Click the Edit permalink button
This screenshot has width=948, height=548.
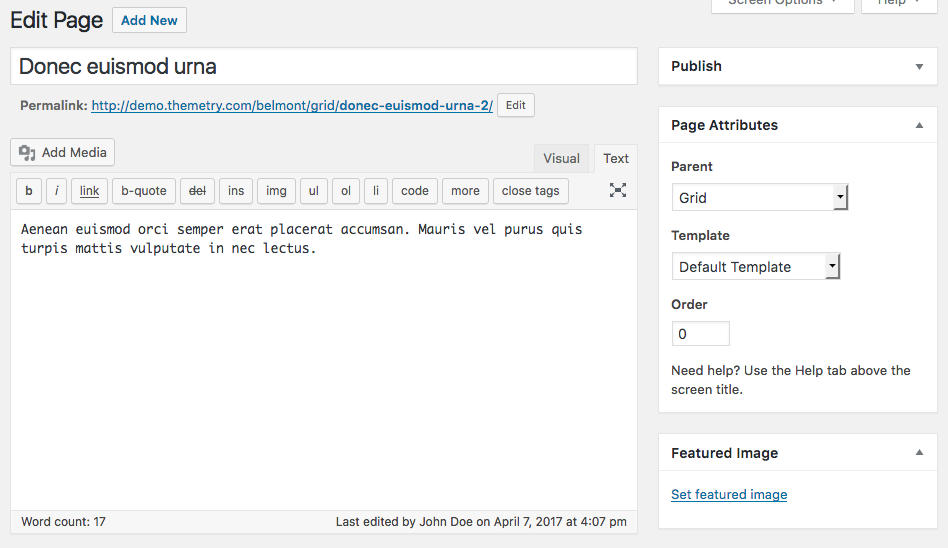(516, 105)
